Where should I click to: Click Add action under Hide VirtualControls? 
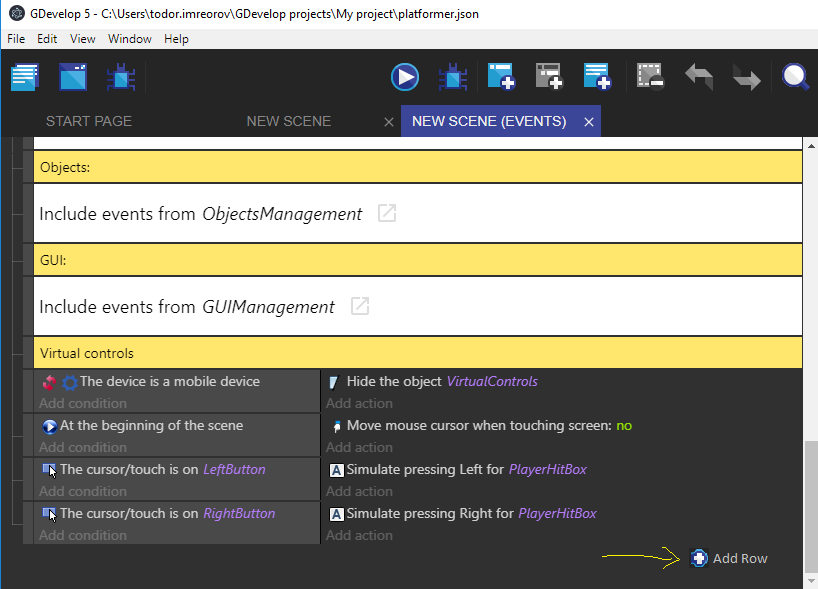tap(359, 402)
